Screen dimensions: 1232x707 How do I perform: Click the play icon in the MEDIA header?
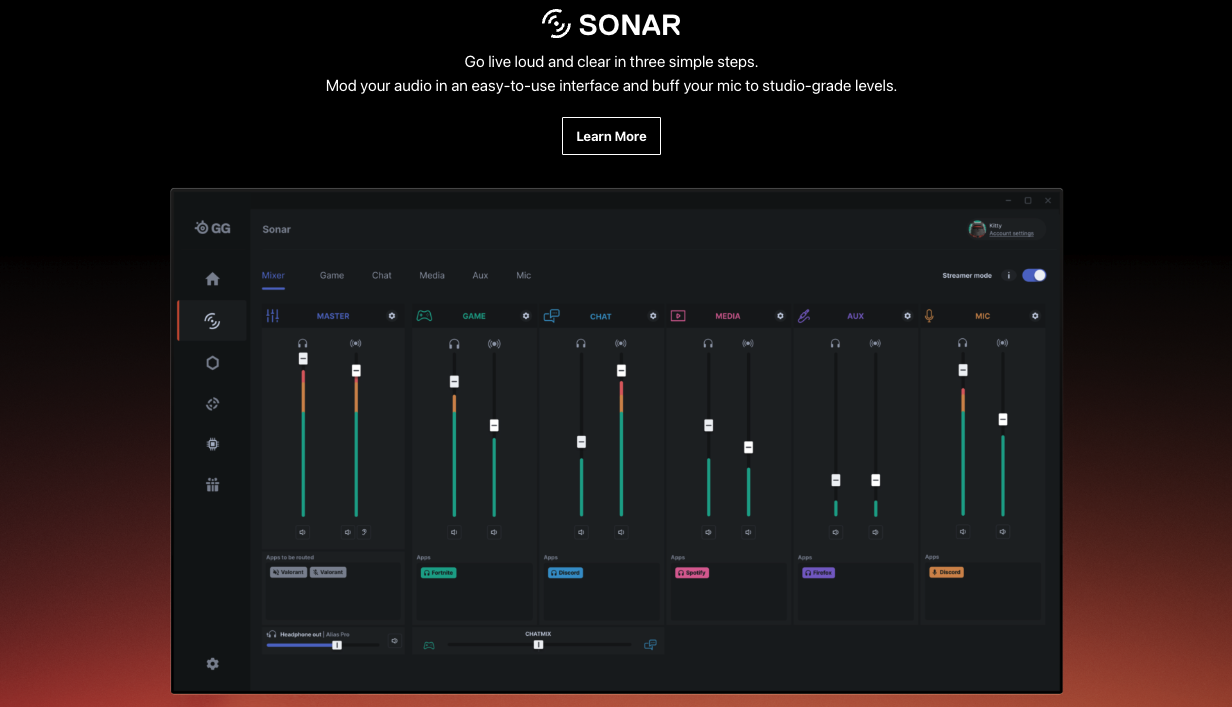[678, 316]
